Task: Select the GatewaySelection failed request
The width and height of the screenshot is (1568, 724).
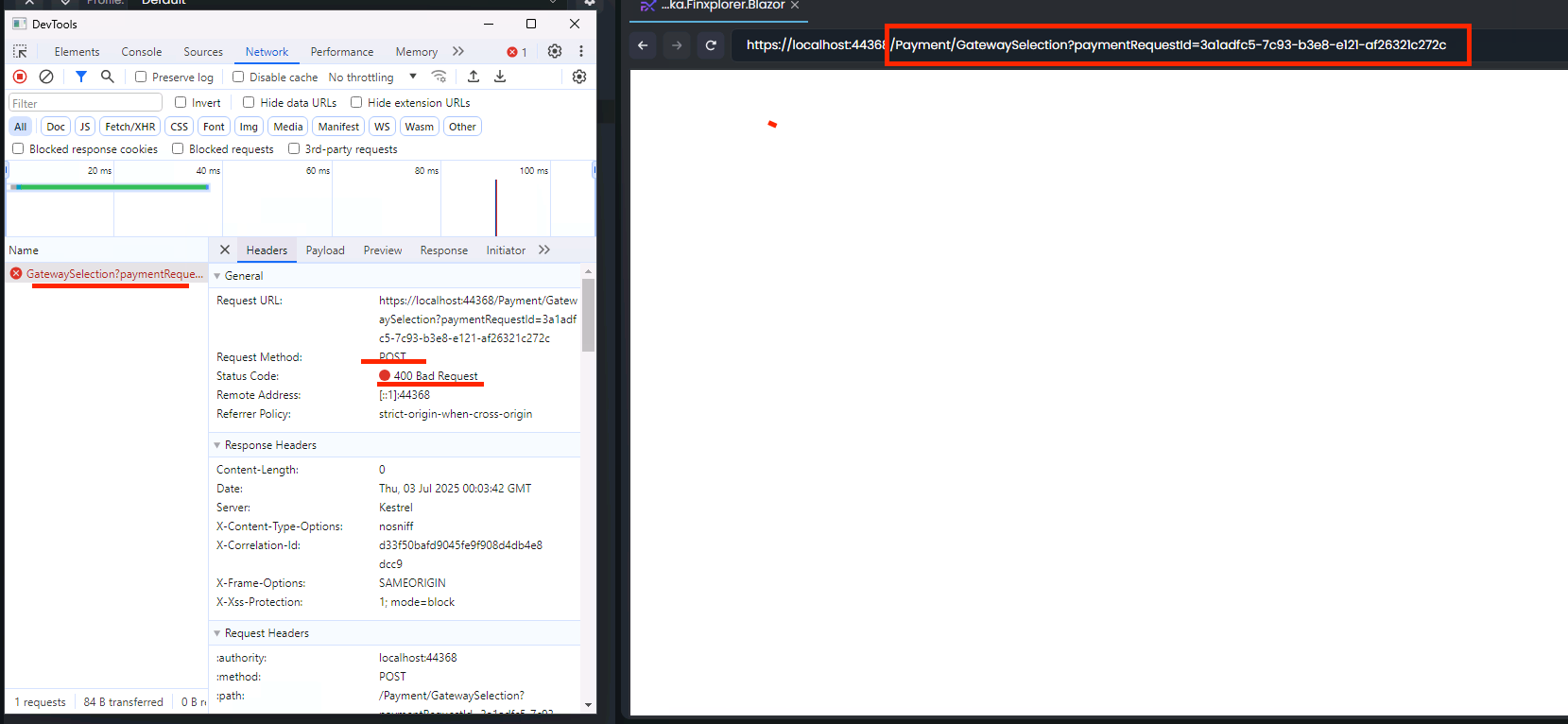Action: click(113, 274)
